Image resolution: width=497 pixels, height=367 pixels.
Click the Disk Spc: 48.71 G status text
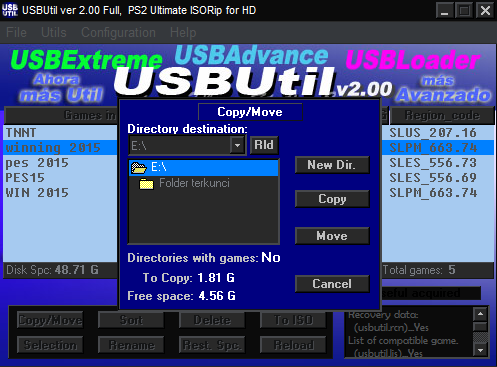point(52,269)
